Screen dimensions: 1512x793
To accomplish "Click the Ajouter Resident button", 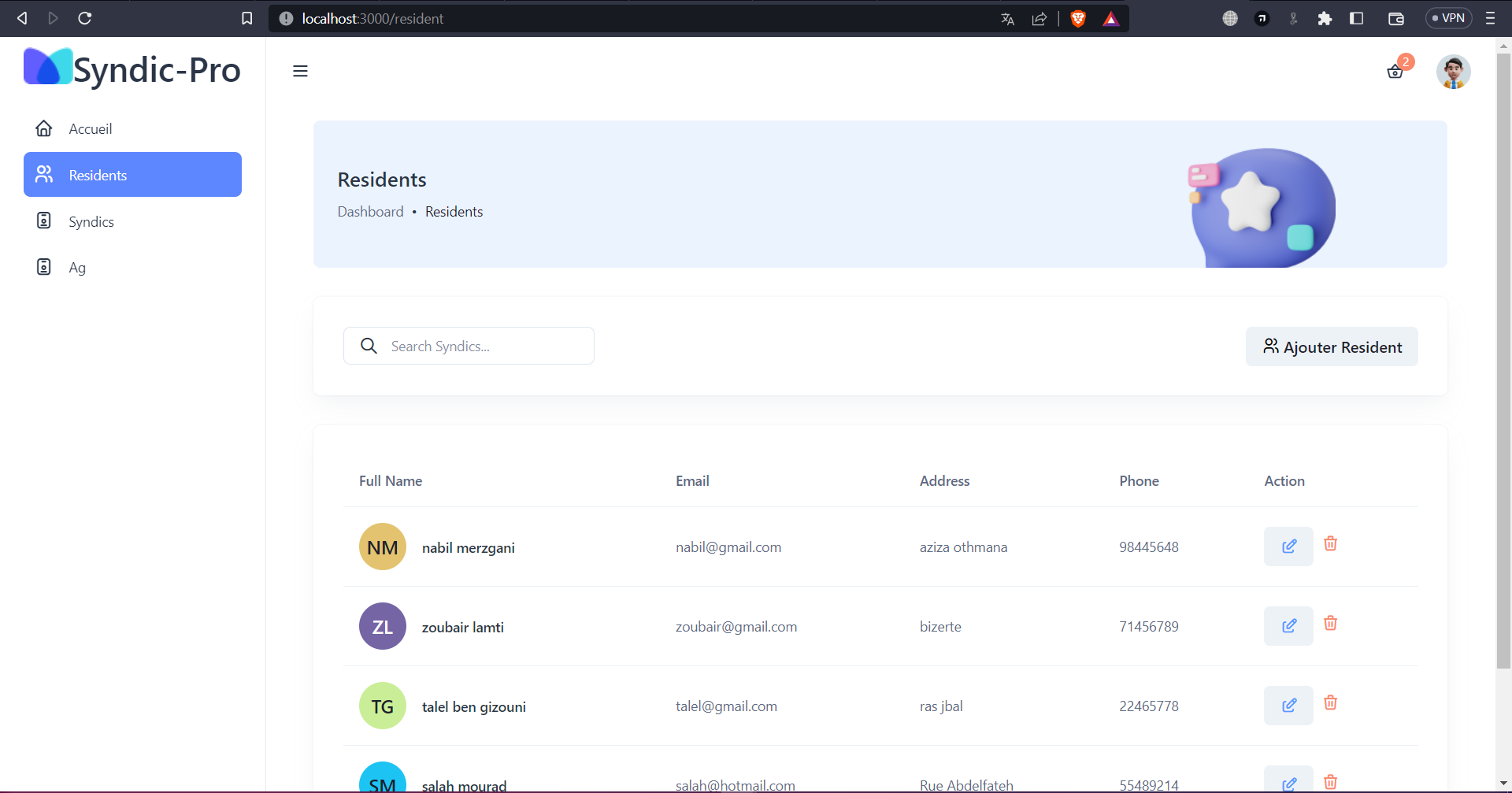I will (1332, 346).
